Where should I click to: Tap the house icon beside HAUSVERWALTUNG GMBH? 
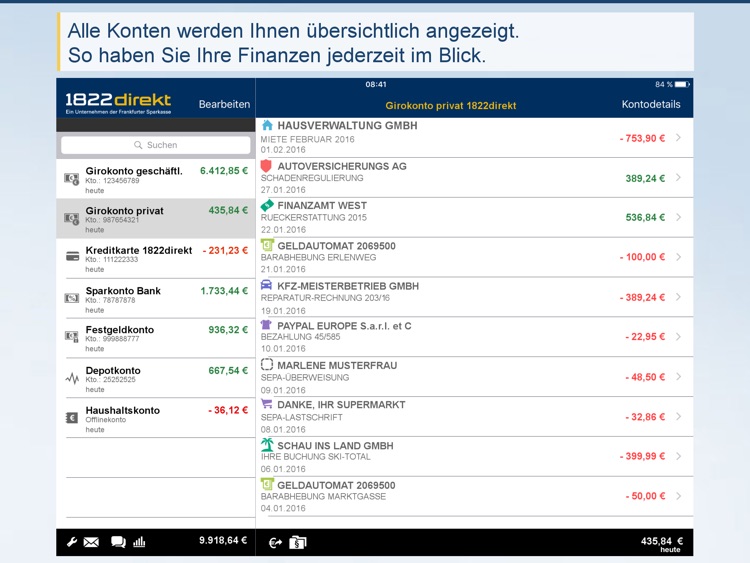[267, 126]
